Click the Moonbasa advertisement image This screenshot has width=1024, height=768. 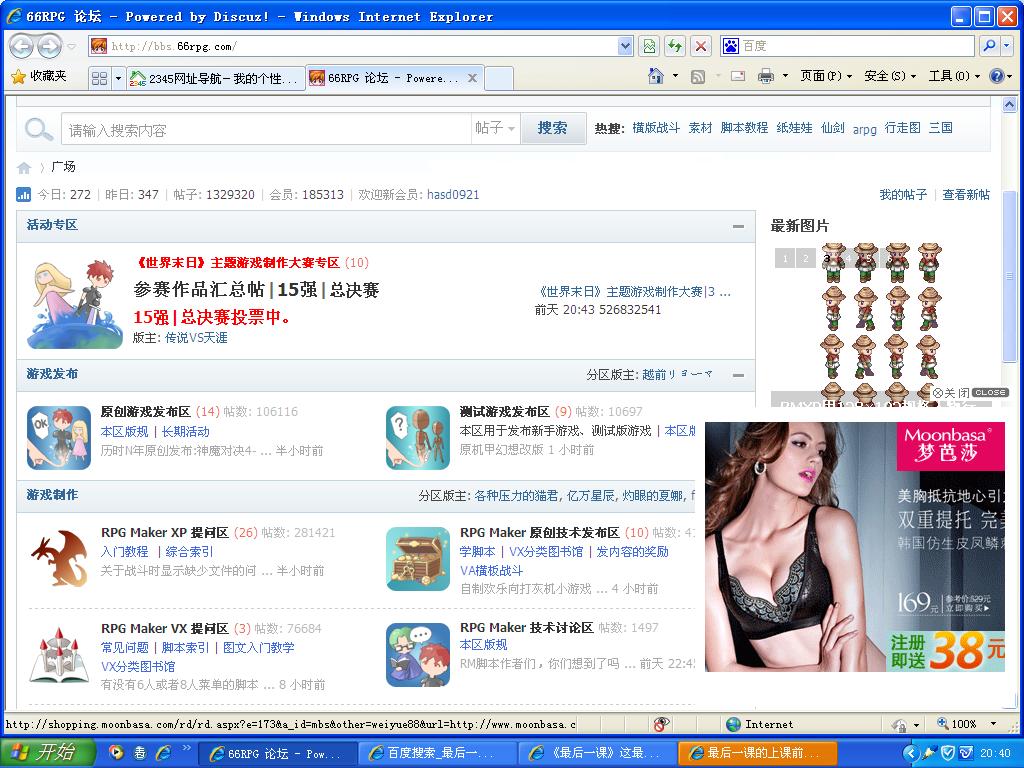tap(855, 547)
